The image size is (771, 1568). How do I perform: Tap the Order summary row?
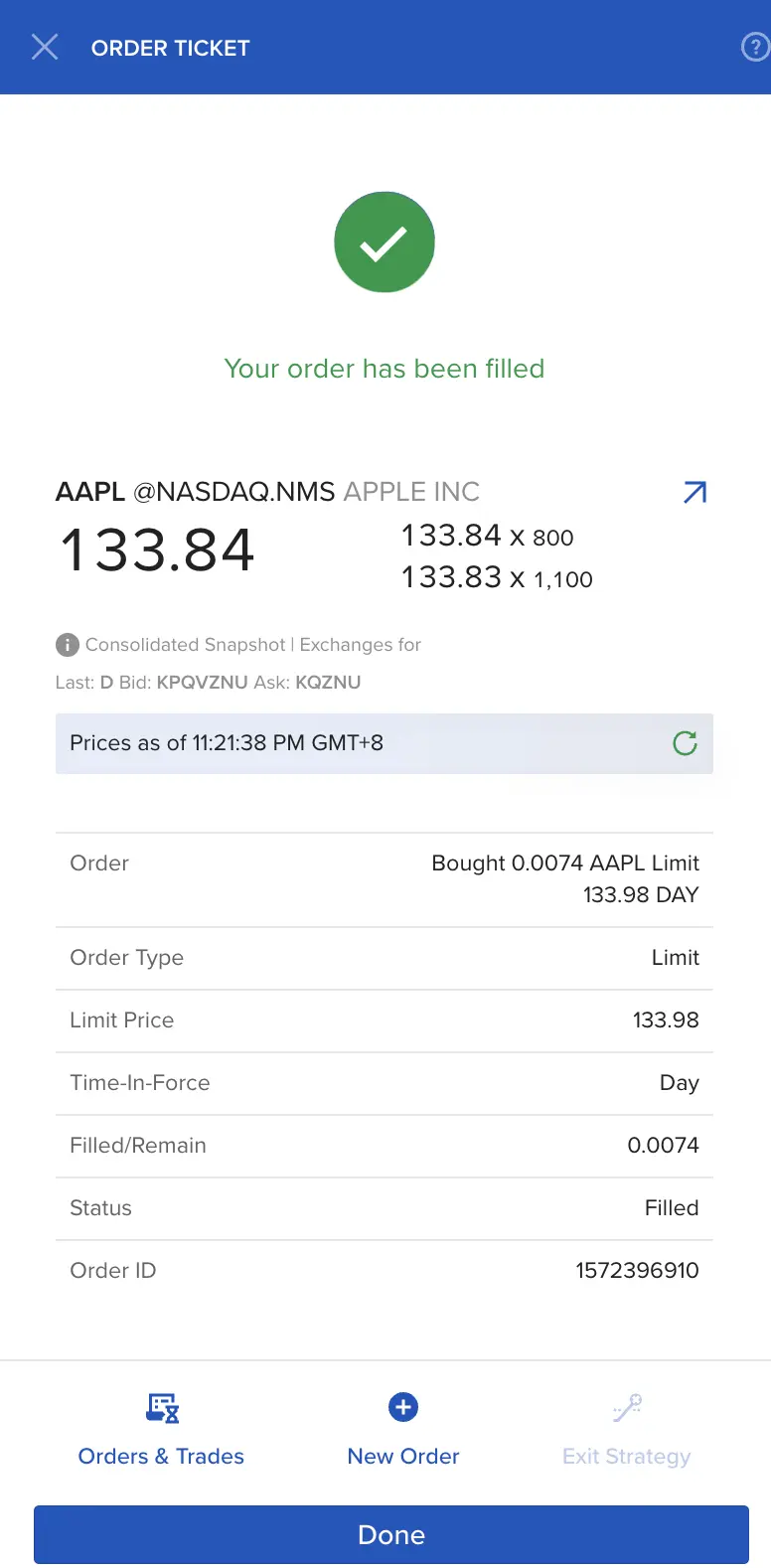(385, 879)
